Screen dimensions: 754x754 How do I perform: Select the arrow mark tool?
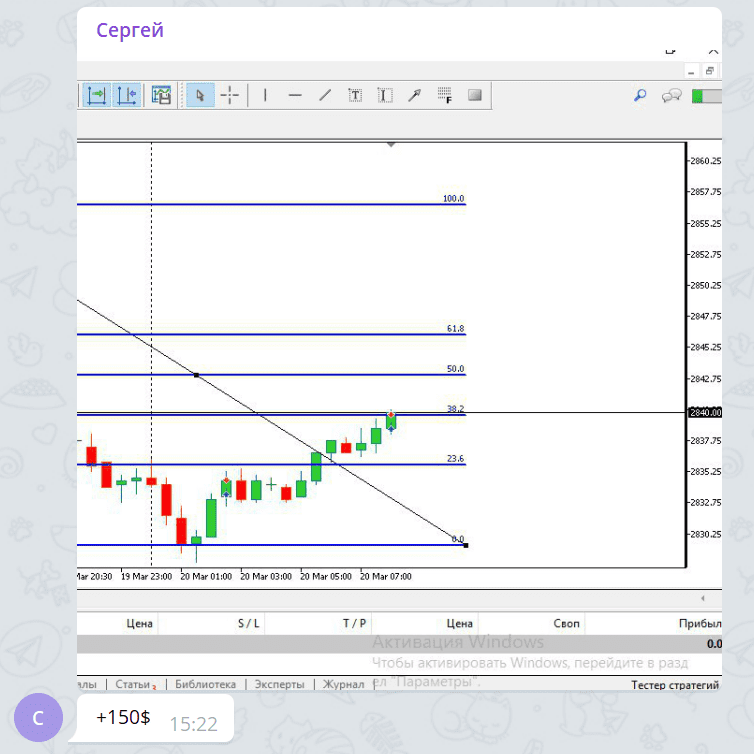pyautogui.click(x=415, y=95)
